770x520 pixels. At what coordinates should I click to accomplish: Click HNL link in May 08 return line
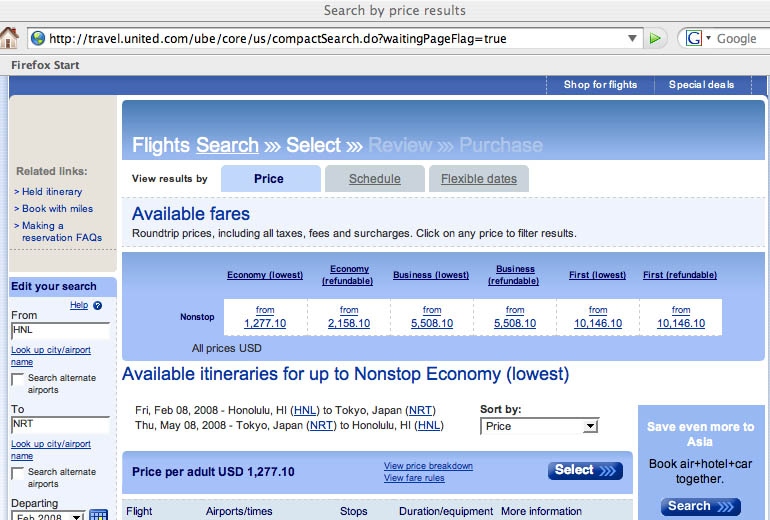[x=429, y=426]
